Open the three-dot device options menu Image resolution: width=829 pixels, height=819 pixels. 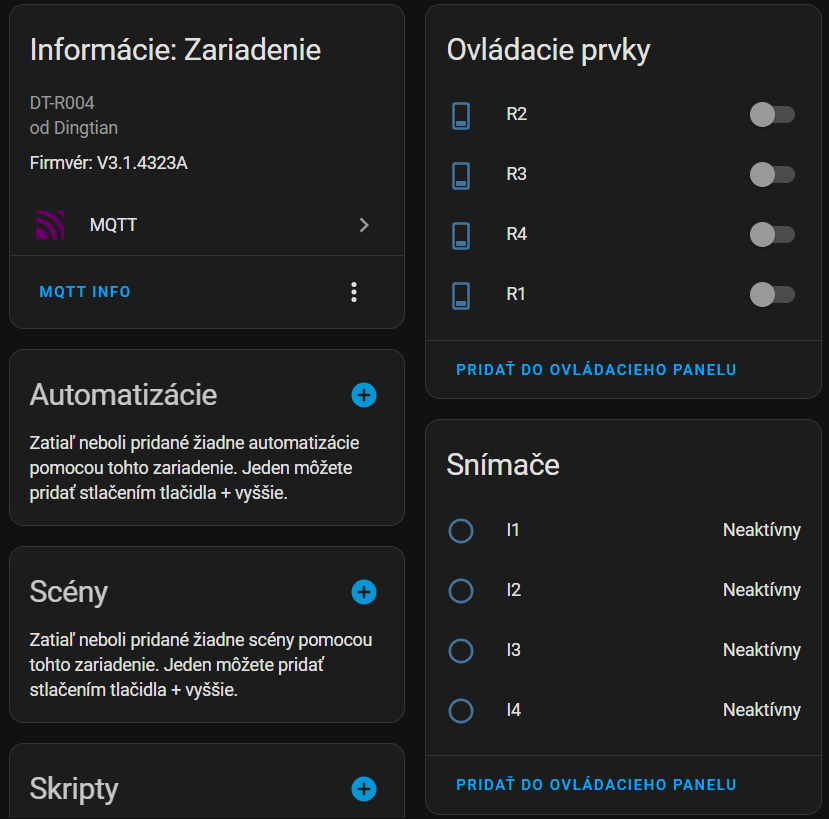(x=353, y=292)
